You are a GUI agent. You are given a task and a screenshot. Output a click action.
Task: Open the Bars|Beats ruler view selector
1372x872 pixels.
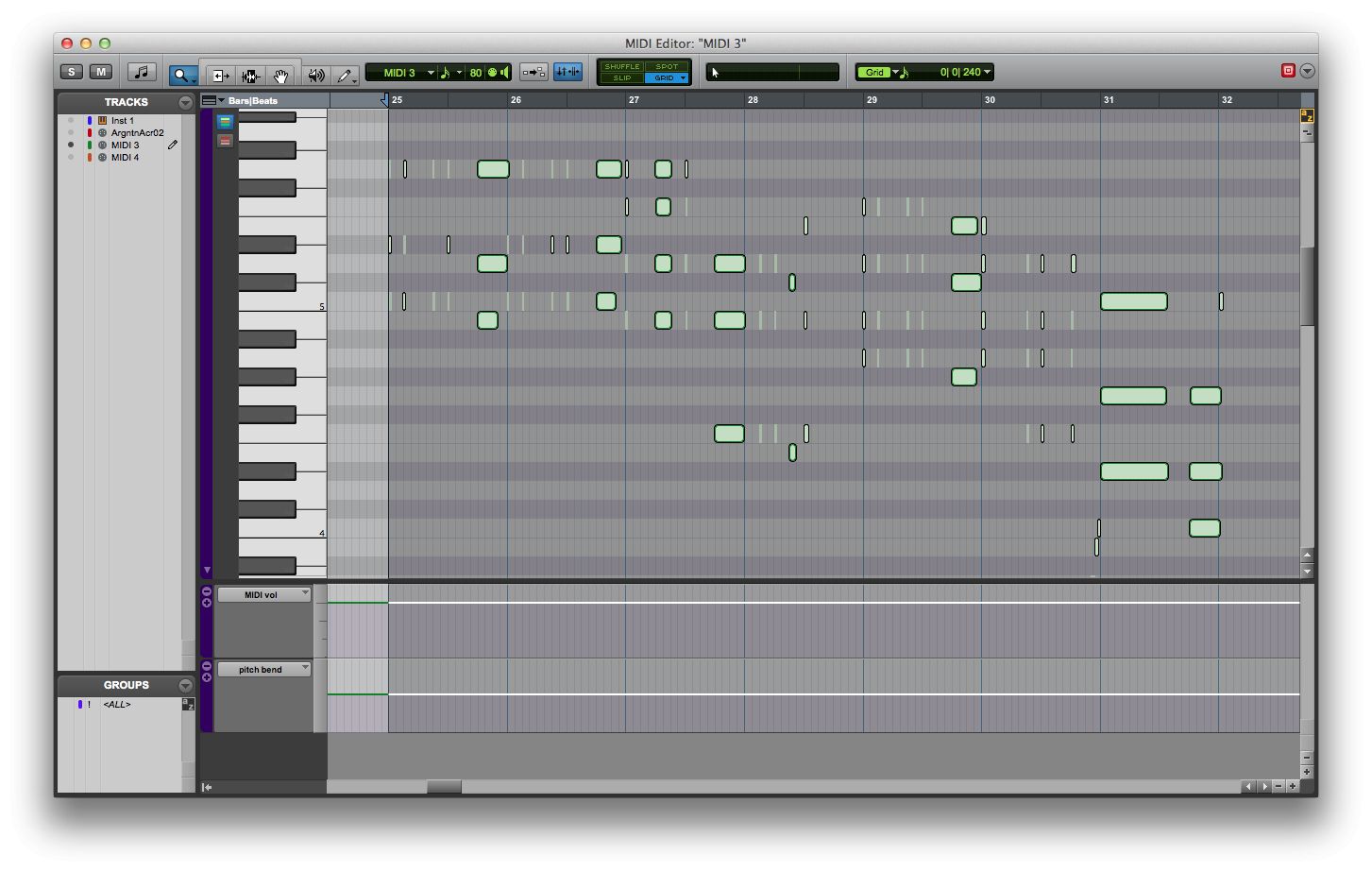coord(222,100)
